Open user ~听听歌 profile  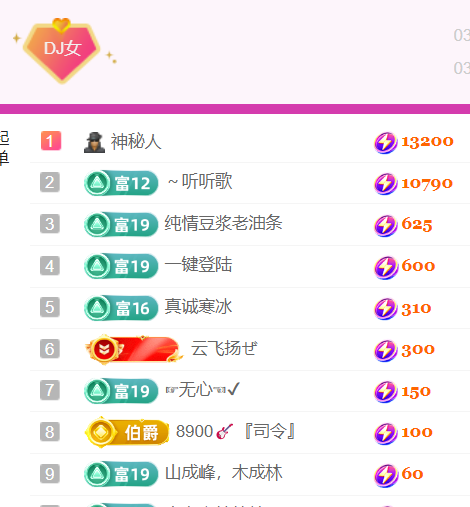coord(200,182)
